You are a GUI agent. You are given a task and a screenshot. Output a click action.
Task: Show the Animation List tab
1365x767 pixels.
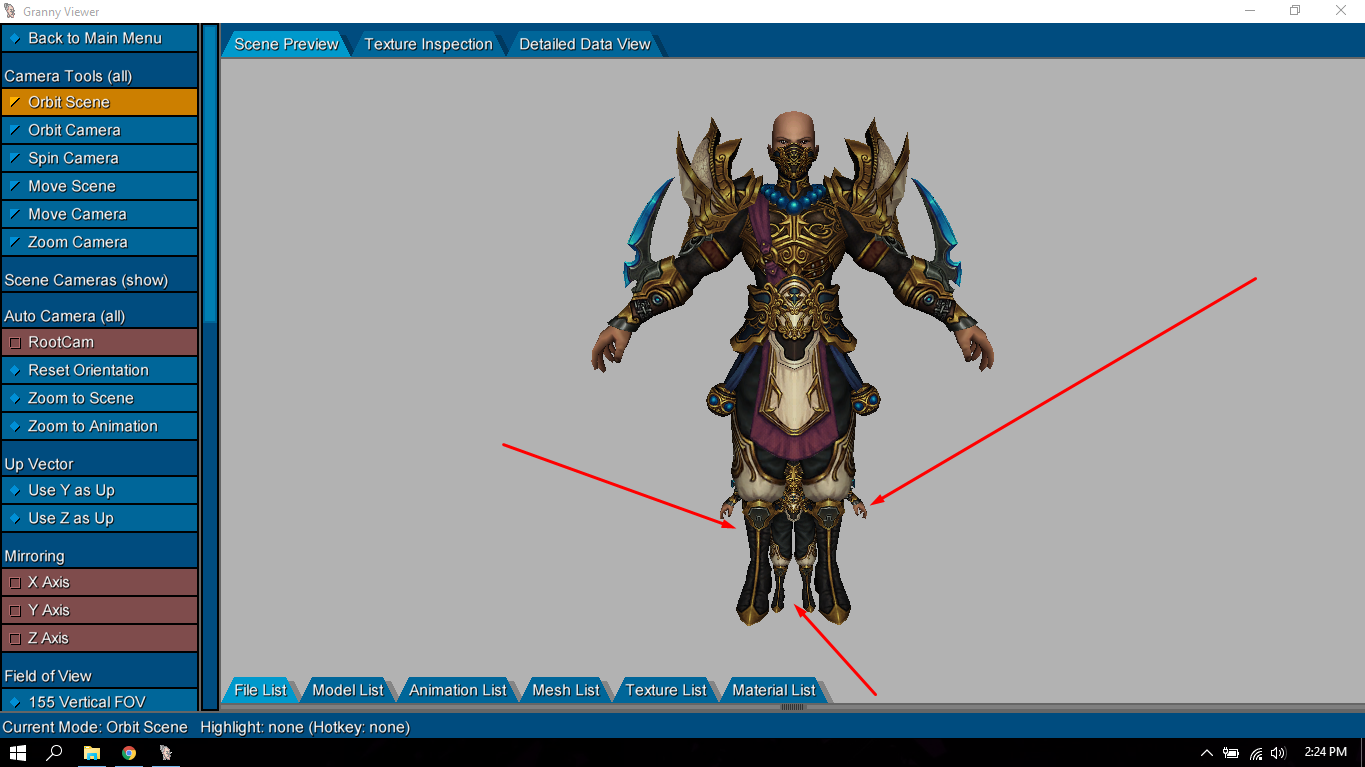(457, 690)
